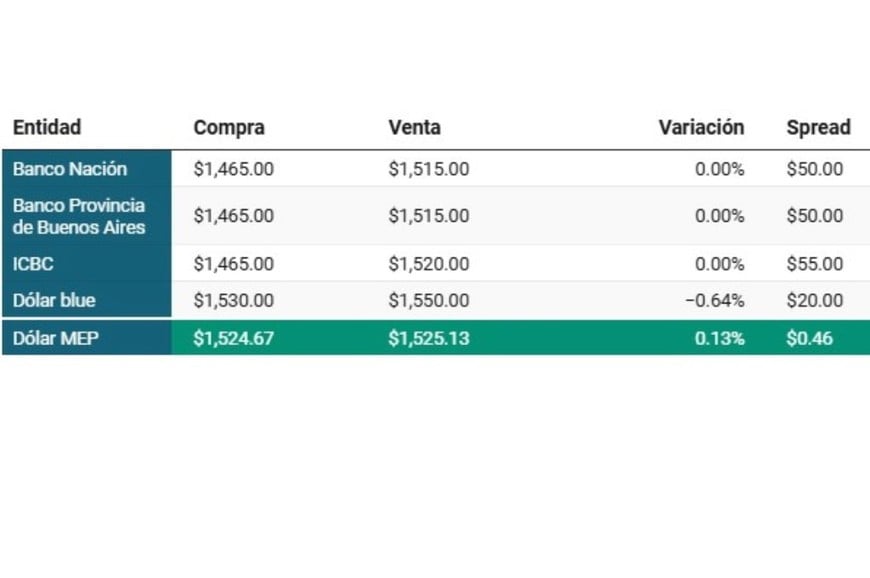This screenshot has width=870, height=578.
Task: Click Dólar blue compra value $1,530.00
Action: (x=234, y=301)
